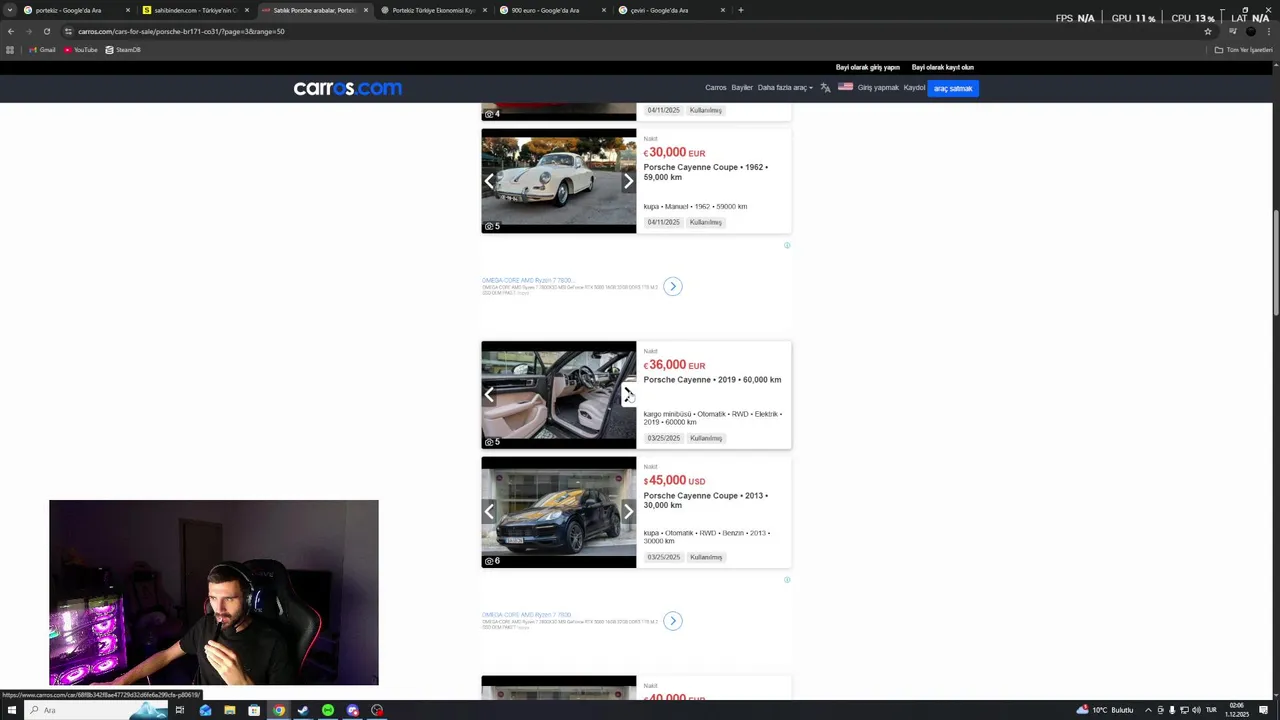Viewport: 1280px width, 720px height.
Task: Click the translate language icon in site header
Action: click(x=825, y=88)
